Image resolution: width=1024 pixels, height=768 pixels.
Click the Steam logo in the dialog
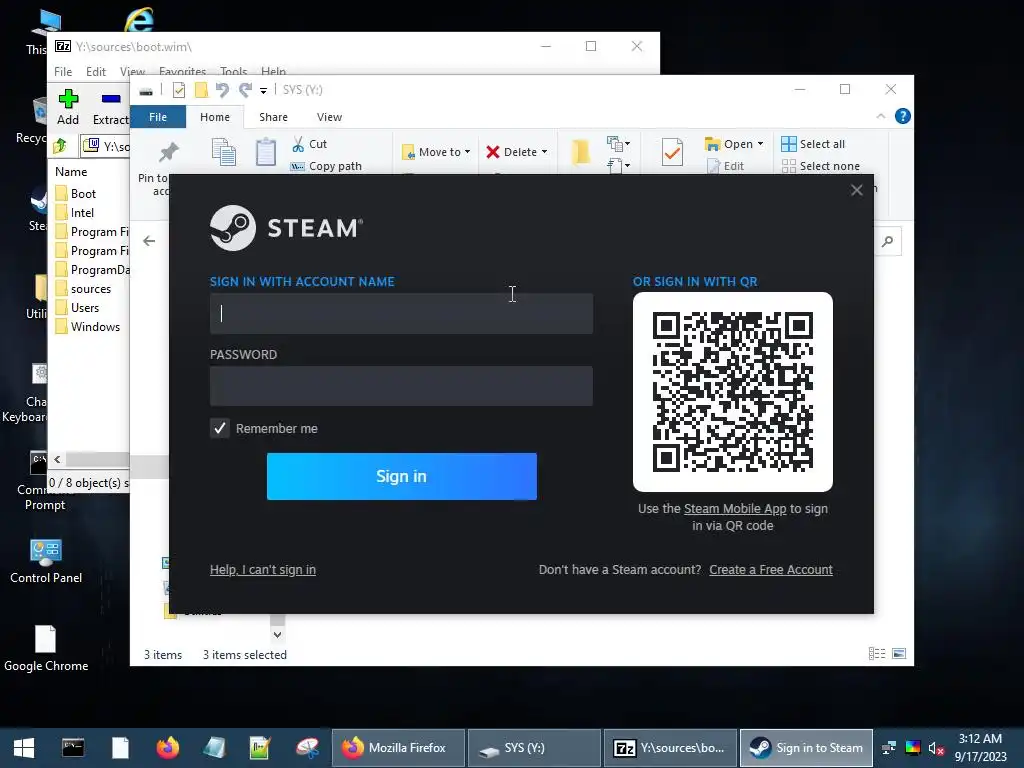click(286, 228)
